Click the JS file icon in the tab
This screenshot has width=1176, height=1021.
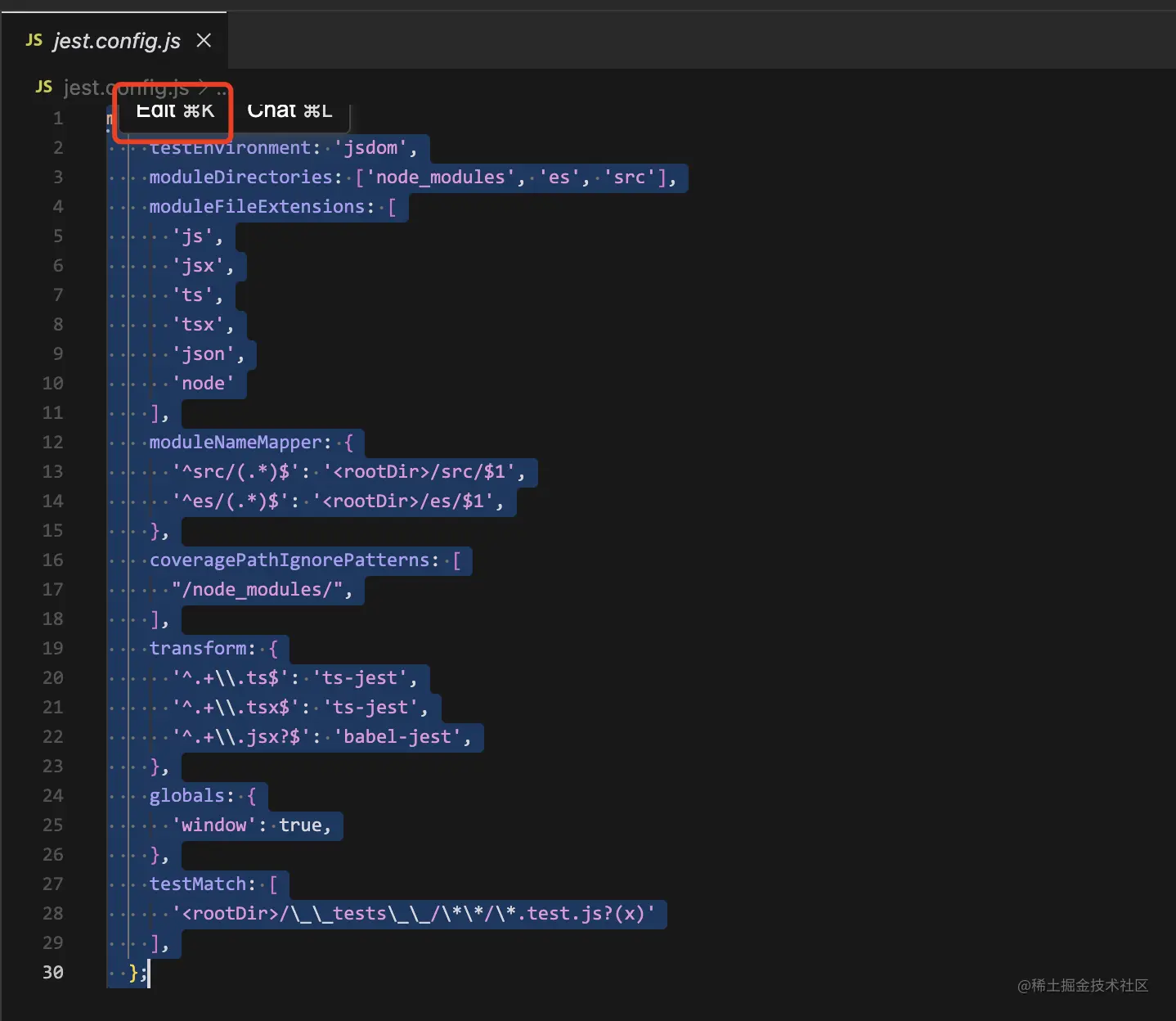tap(34, 40)
